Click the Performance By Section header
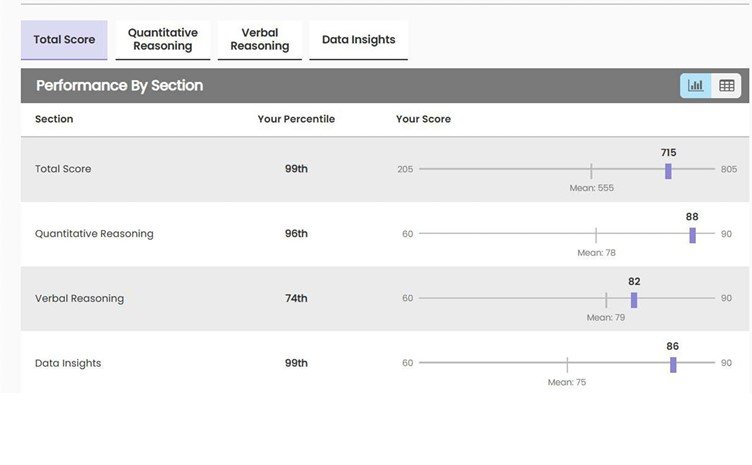 tap(119, 86)
